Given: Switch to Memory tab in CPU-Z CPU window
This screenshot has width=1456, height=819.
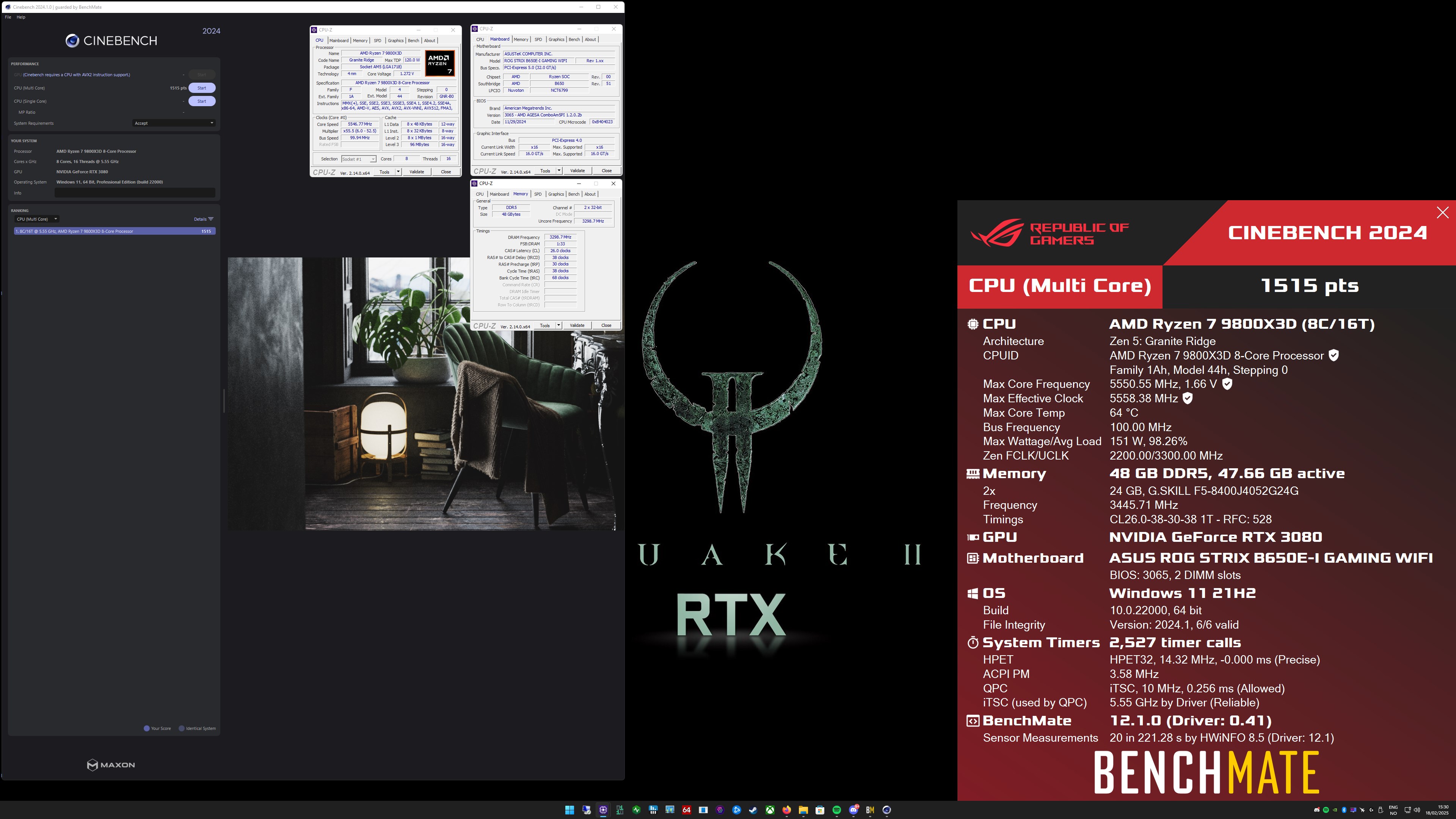Looking at the screenshot, I should tap(360, 41).
